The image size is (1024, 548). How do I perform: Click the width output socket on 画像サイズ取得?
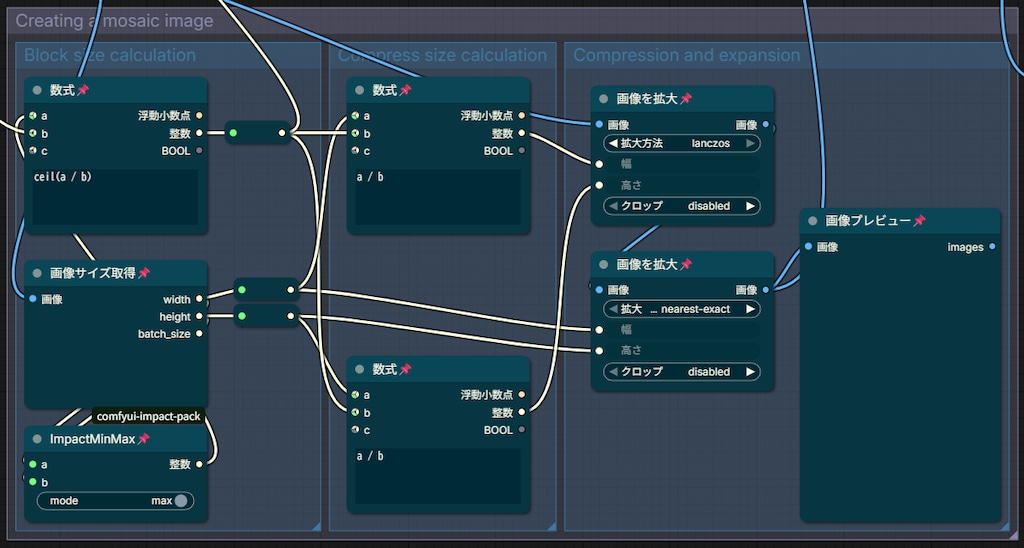199,299
